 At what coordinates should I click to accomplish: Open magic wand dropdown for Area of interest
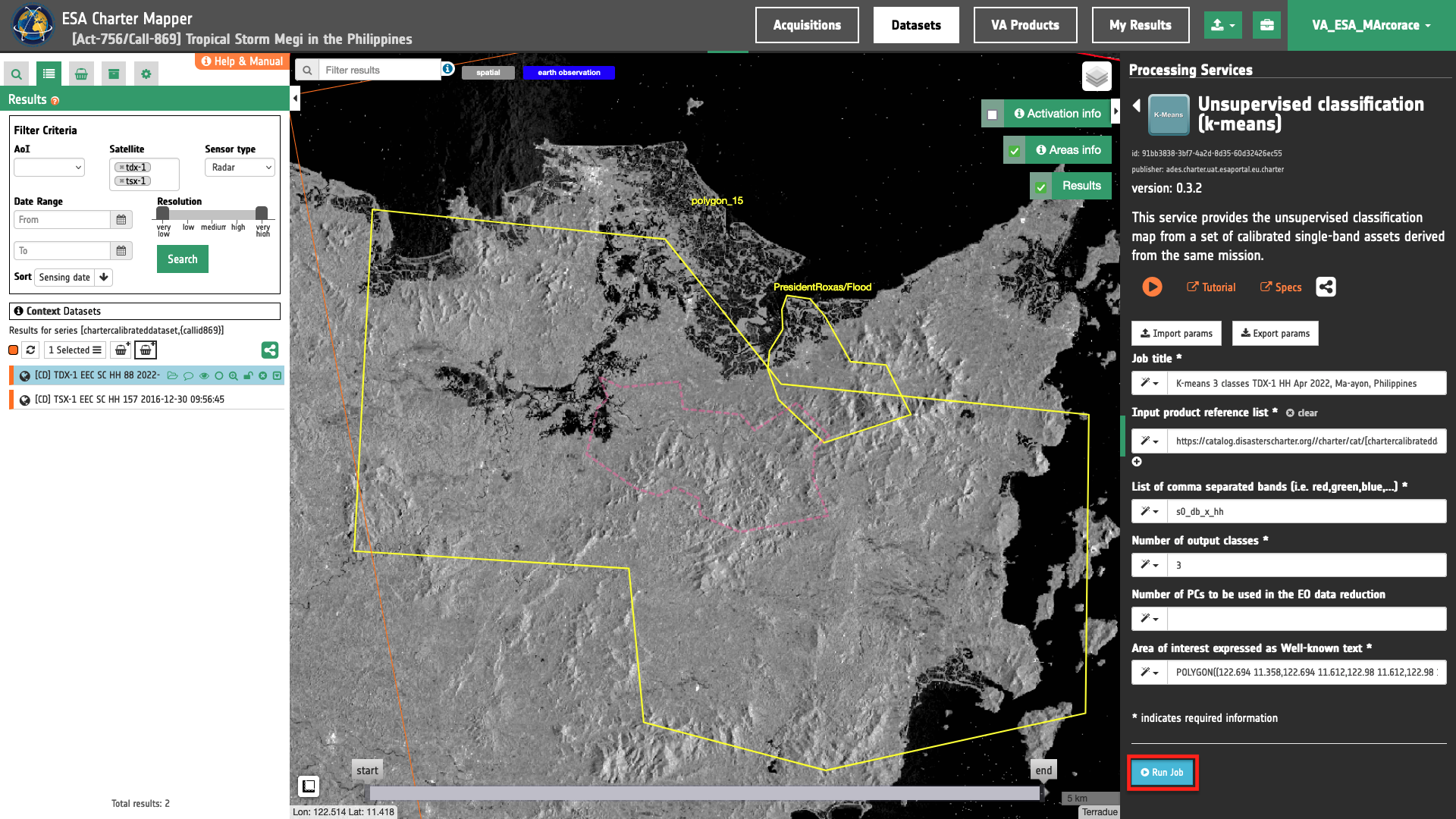pos(1149,672)
